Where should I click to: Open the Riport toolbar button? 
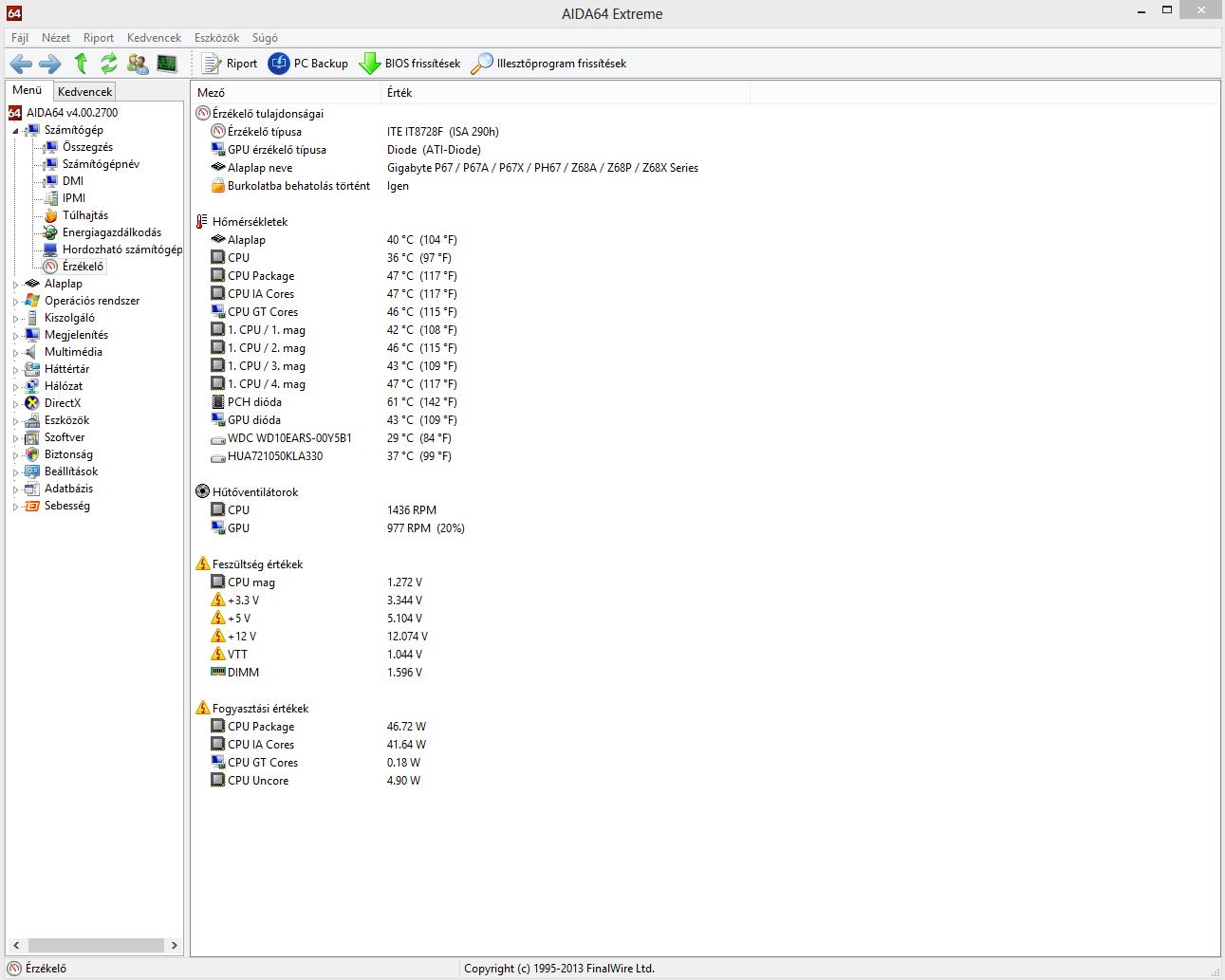(230, 64)
